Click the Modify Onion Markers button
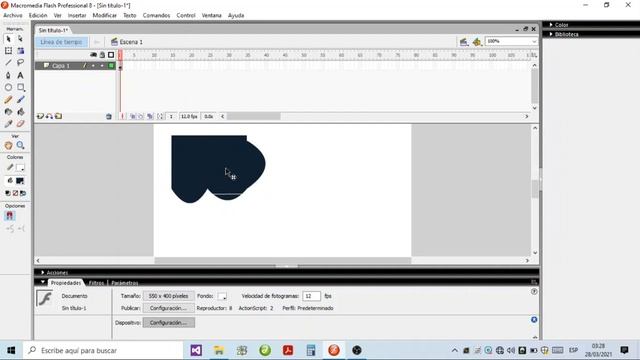 click(160, 117)
